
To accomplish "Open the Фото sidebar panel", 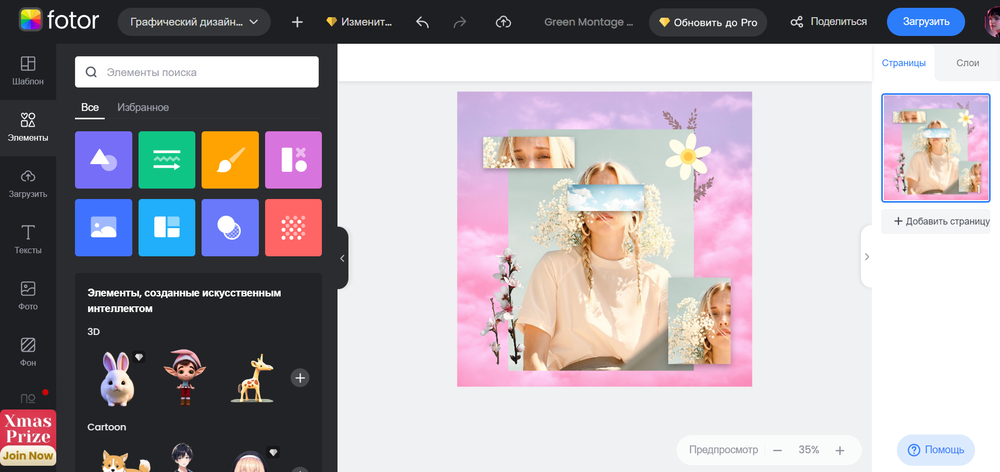I will point(28,296).
